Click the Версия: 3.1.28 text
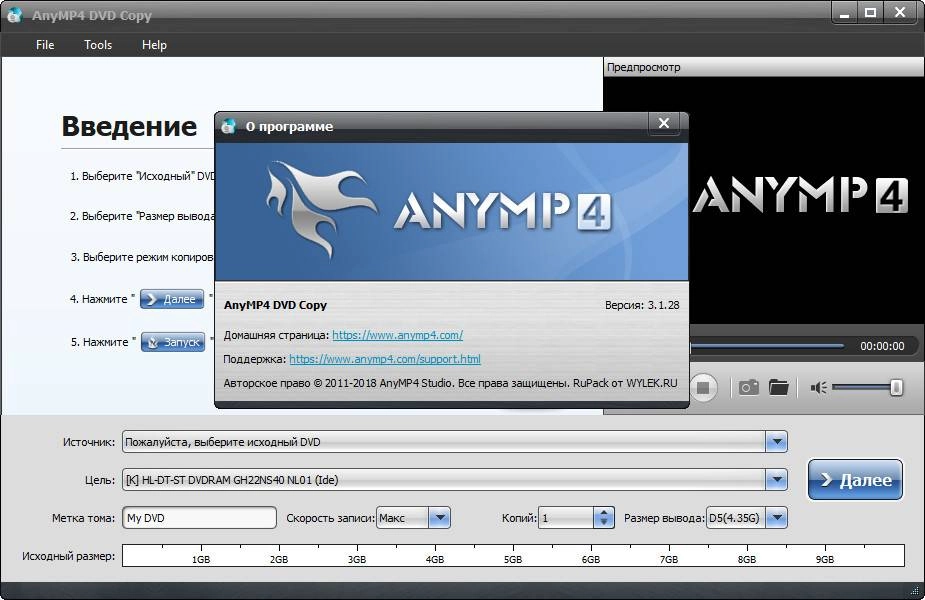Viewport: 925px width, 600px height. (x=642, y=305)
